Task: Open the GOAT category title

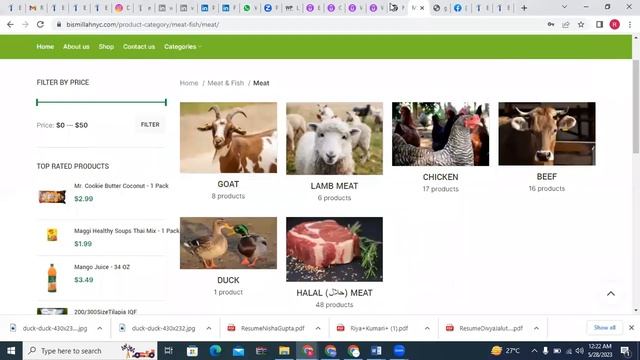Action: point(228,184)
